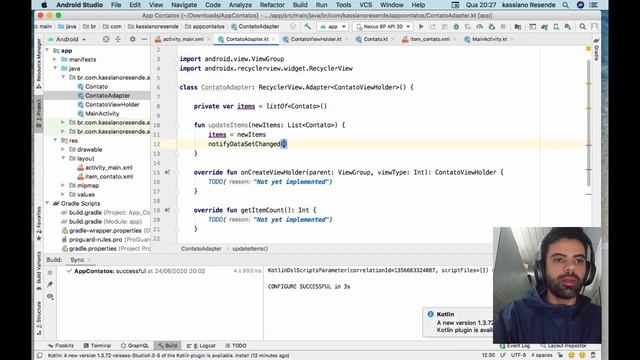
Task: Click ContatoAdapter in editor breadcrumb
Action: click(201, 249)
